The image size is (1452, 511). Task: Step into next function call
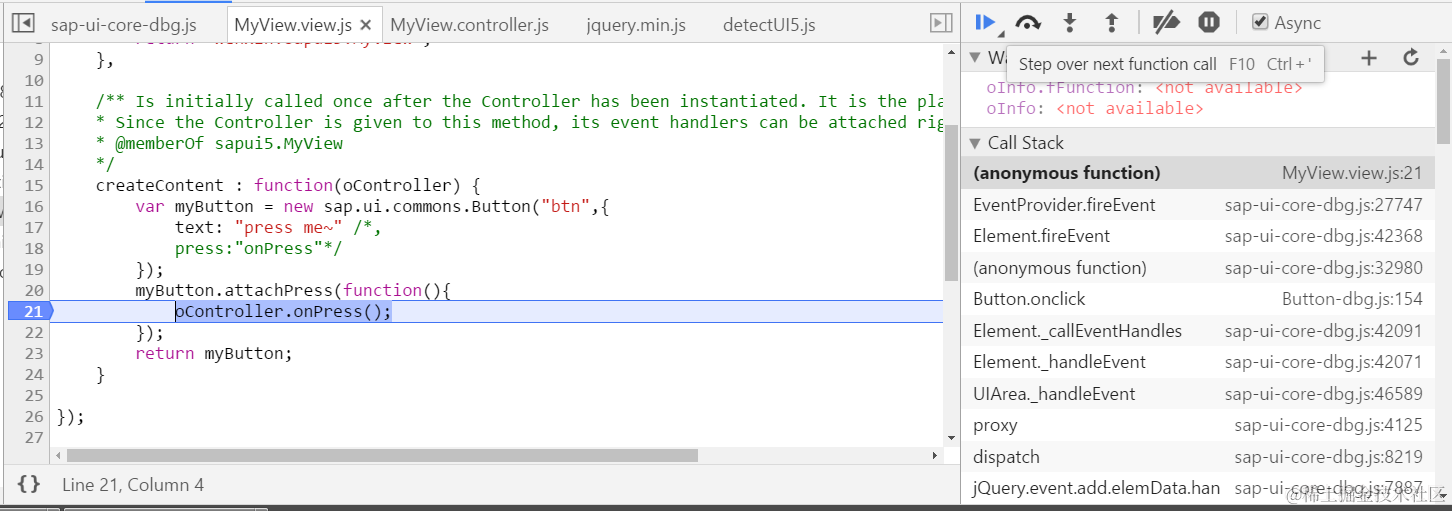point(1070,22)
